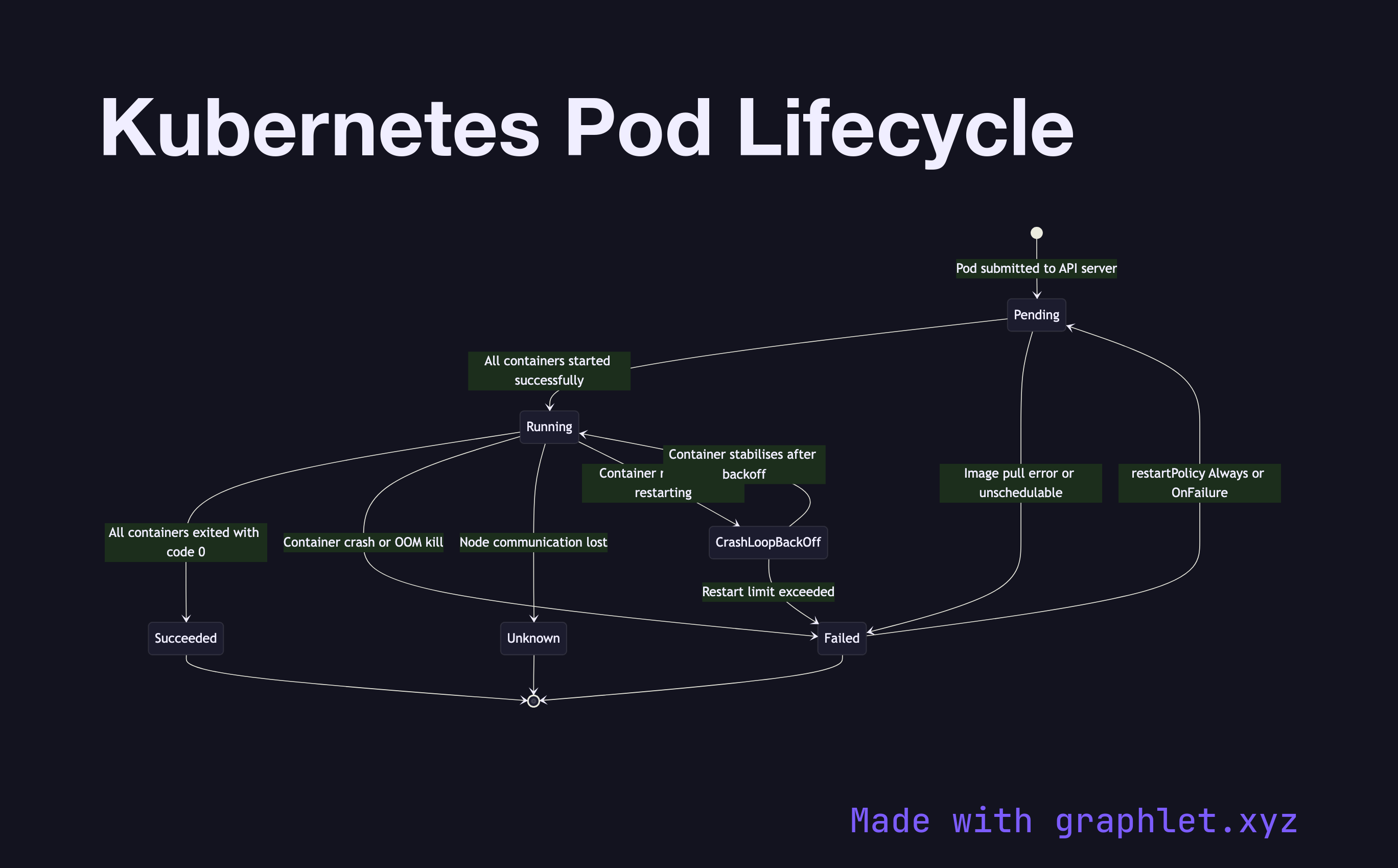Click the Unknown state node

[x=533, y=639]
